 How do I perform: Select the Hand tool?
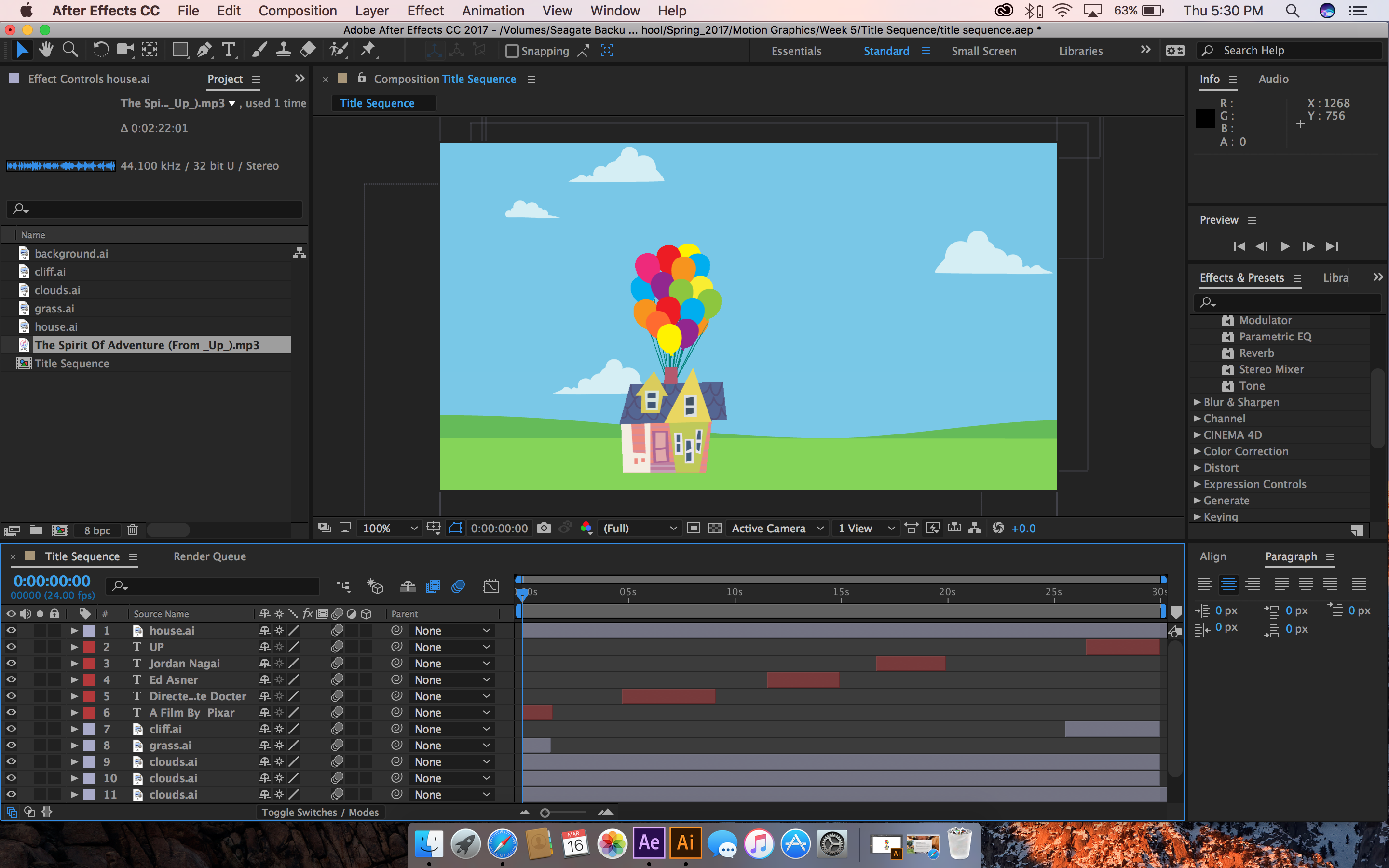click(46, 51)
